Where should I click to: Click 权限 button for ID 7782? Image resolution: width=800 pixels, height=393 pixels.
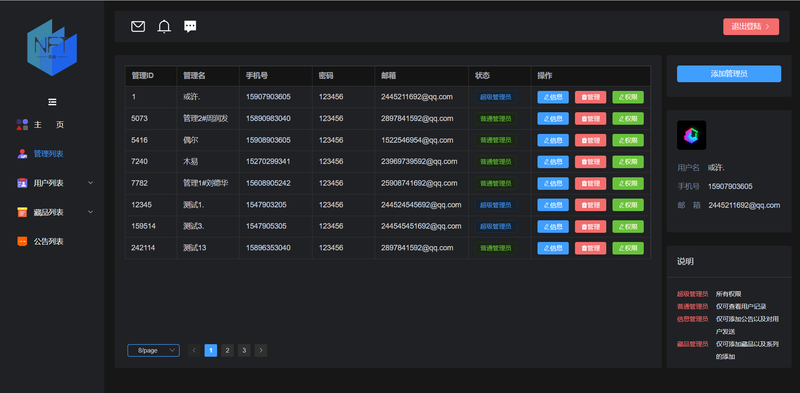tap(628, 183)
